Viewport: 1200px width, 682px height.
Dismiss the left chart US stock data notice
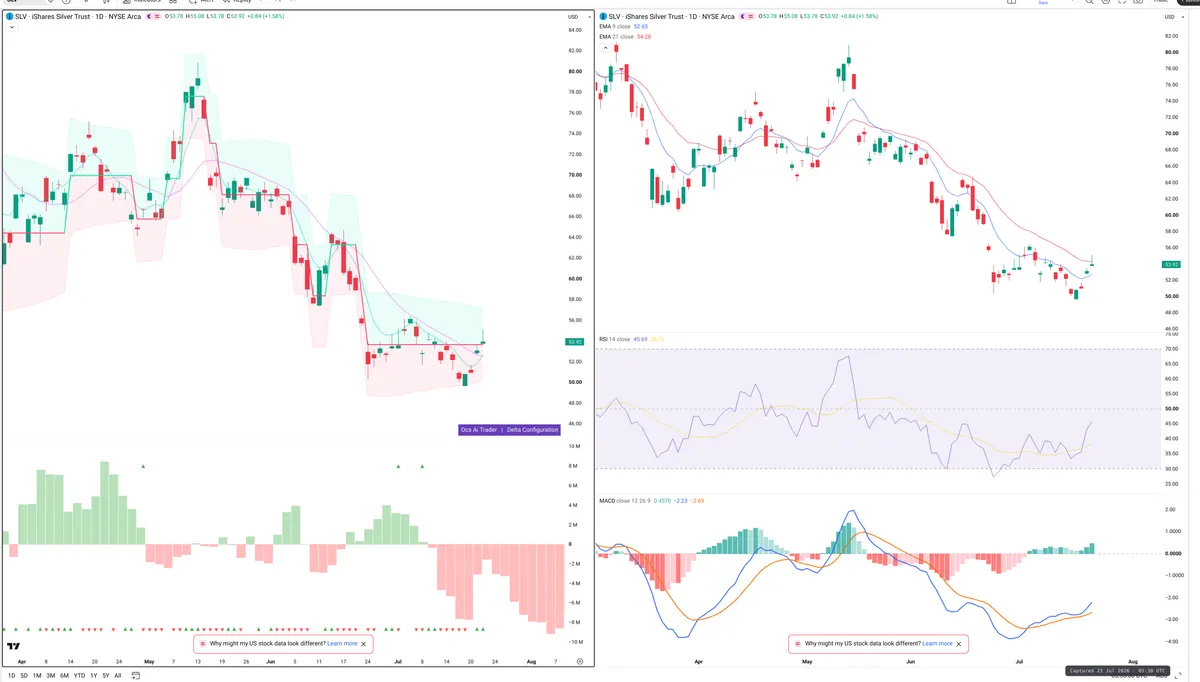pos(365,644)
